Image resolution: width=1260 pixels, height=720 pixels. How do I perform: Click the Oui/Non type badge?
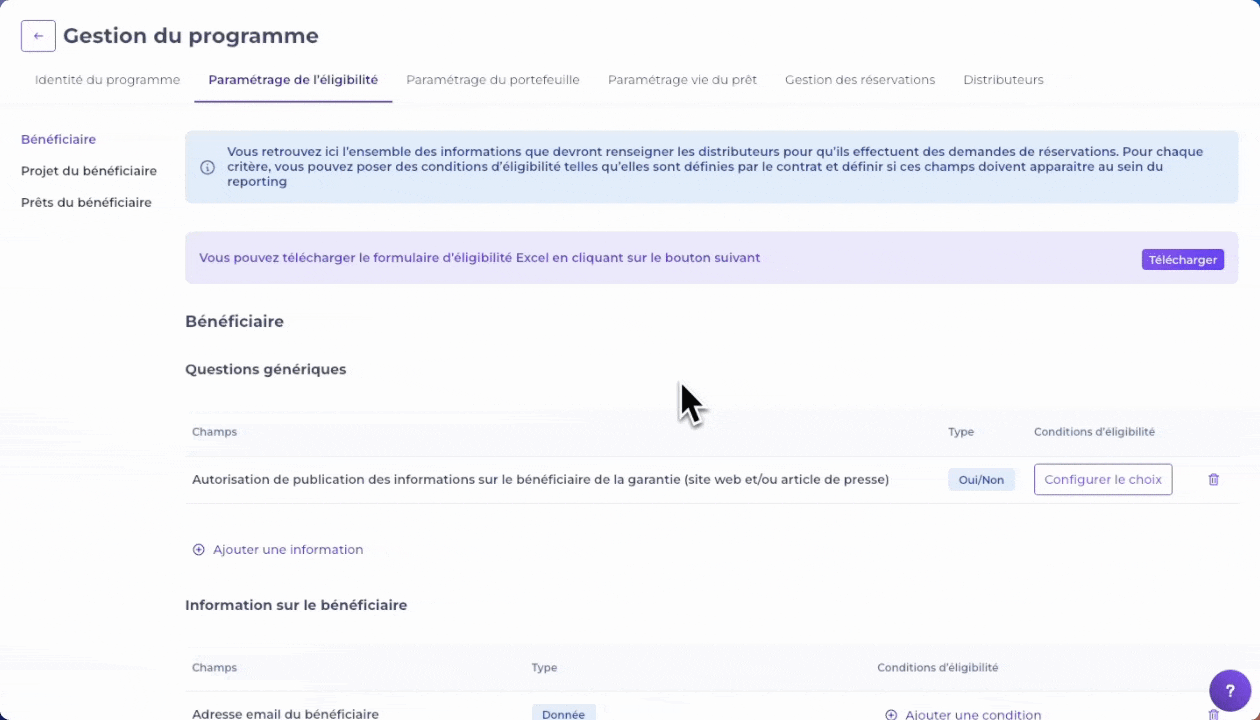pos(981,480)
